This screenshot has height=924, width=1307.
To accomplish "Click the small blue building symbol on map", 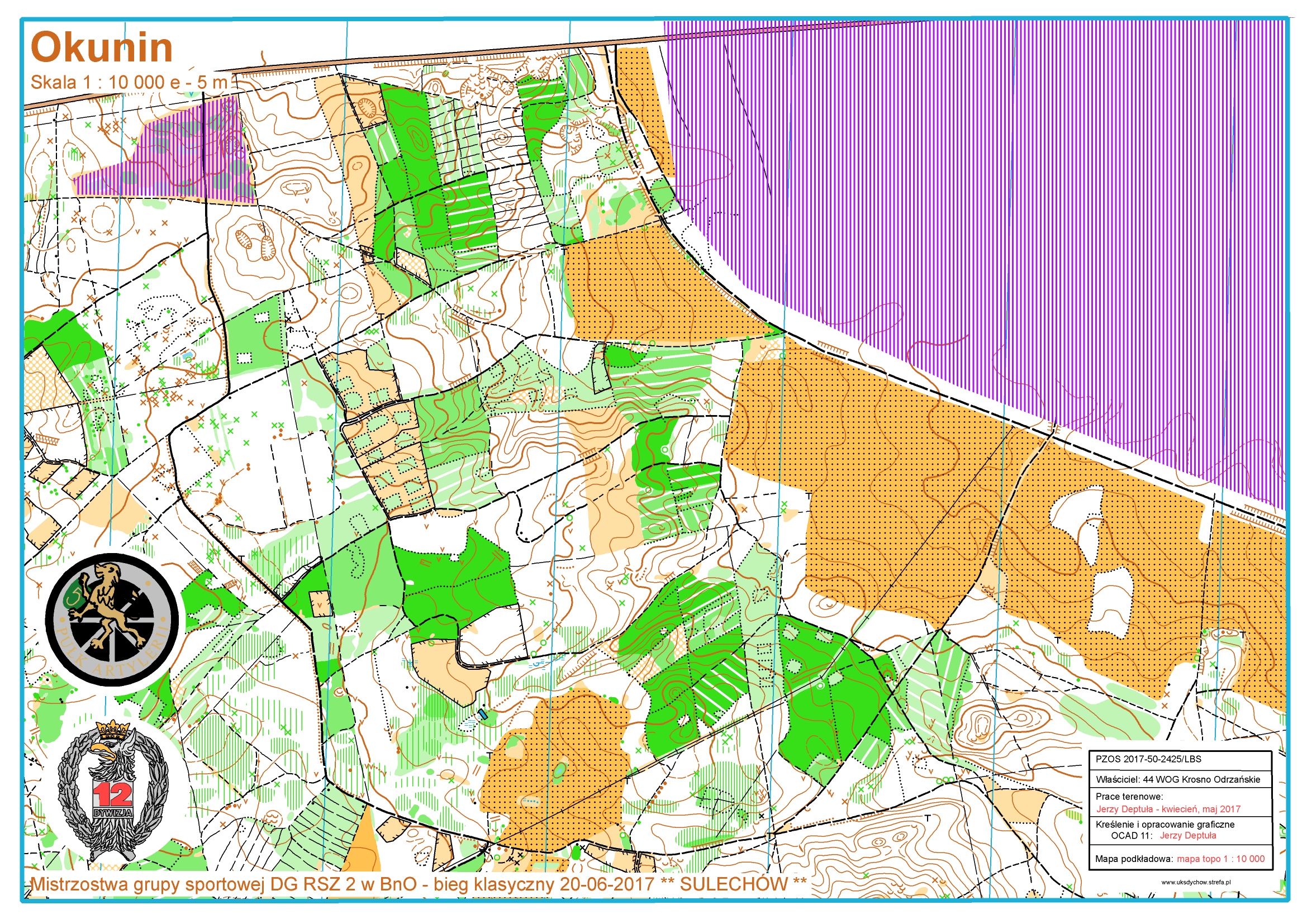I will (x=483, y=714).
